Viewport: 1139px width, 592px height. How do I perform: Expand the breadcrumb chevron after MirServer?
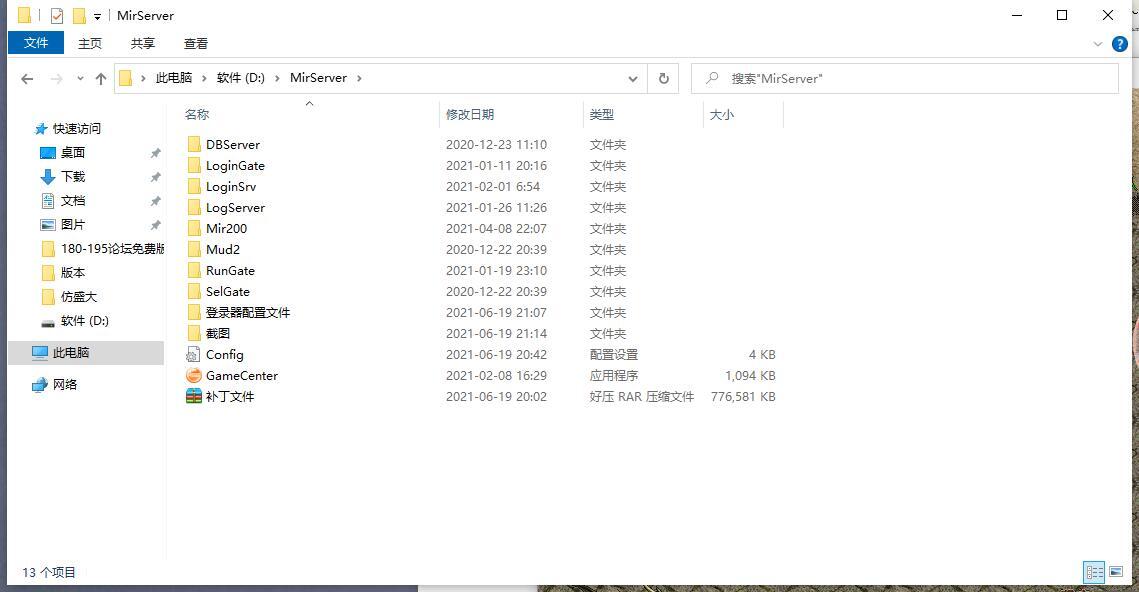point(359,77)
